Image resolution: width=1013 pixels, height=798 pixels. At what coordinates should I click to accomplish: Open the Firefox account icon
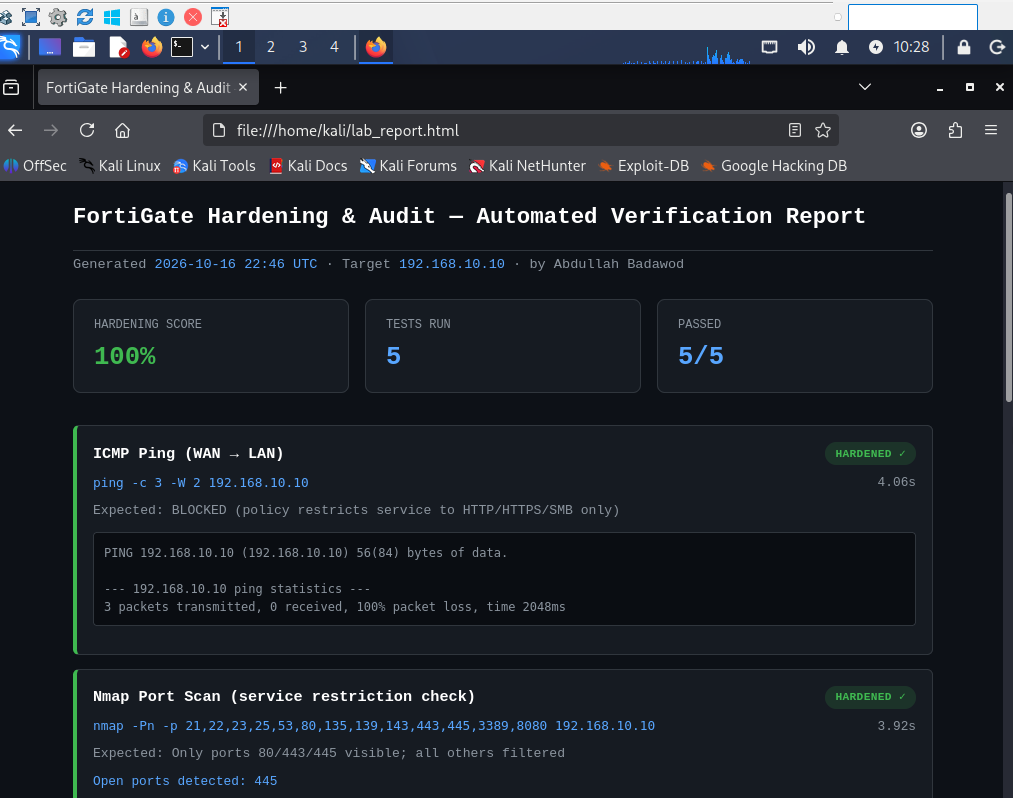point(919,131)
